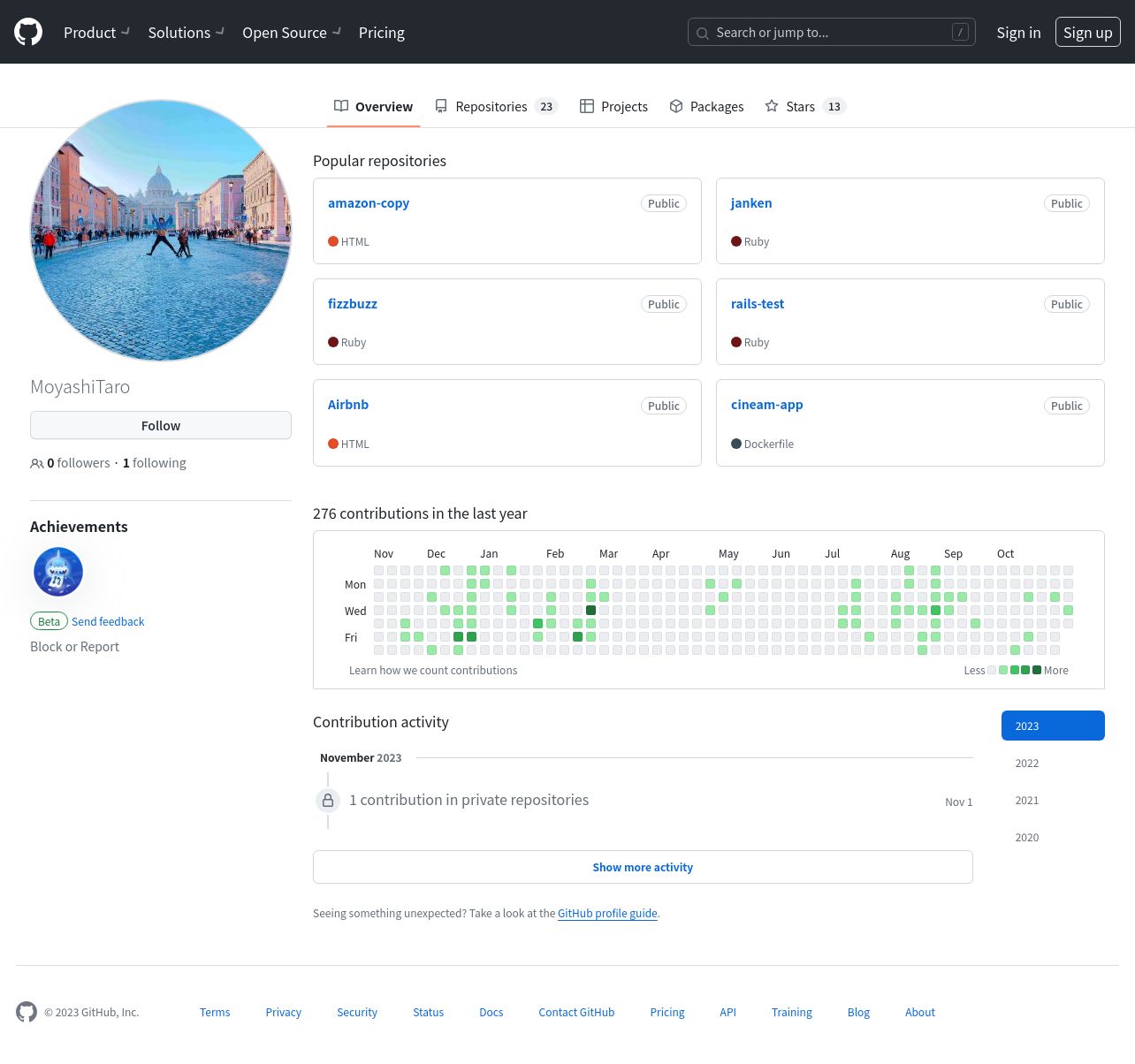Click the GitHub logo in the footer
1135x1064 pixels.
coord(27,1012)
